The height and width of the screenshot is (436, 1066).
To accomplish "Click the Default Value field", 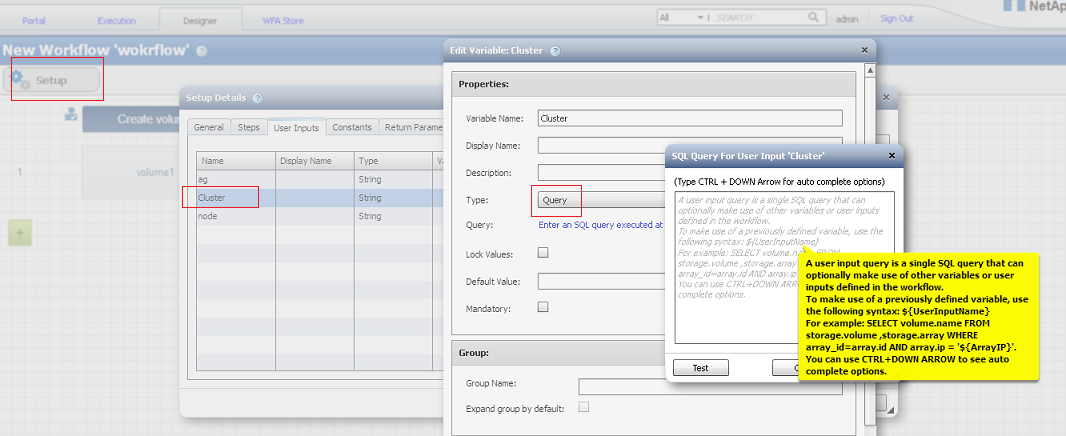I will point(601,282).
